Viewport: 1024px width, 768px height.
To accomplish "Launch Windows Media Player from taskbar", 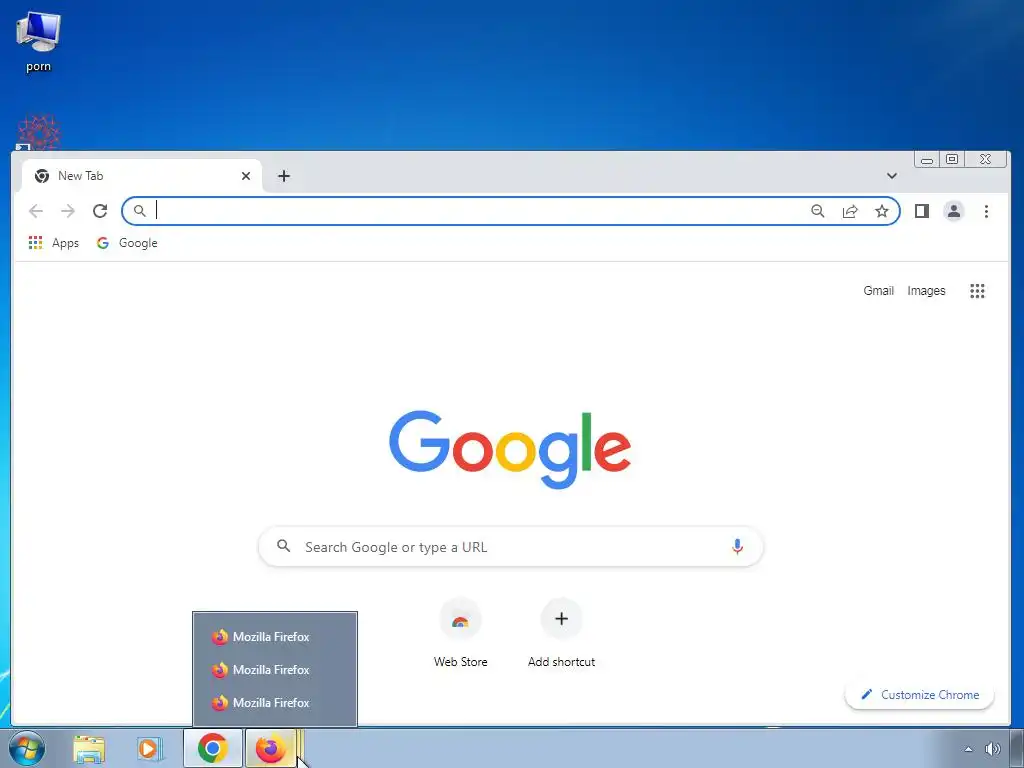I will pyautogui.click(x=150, y=749).
